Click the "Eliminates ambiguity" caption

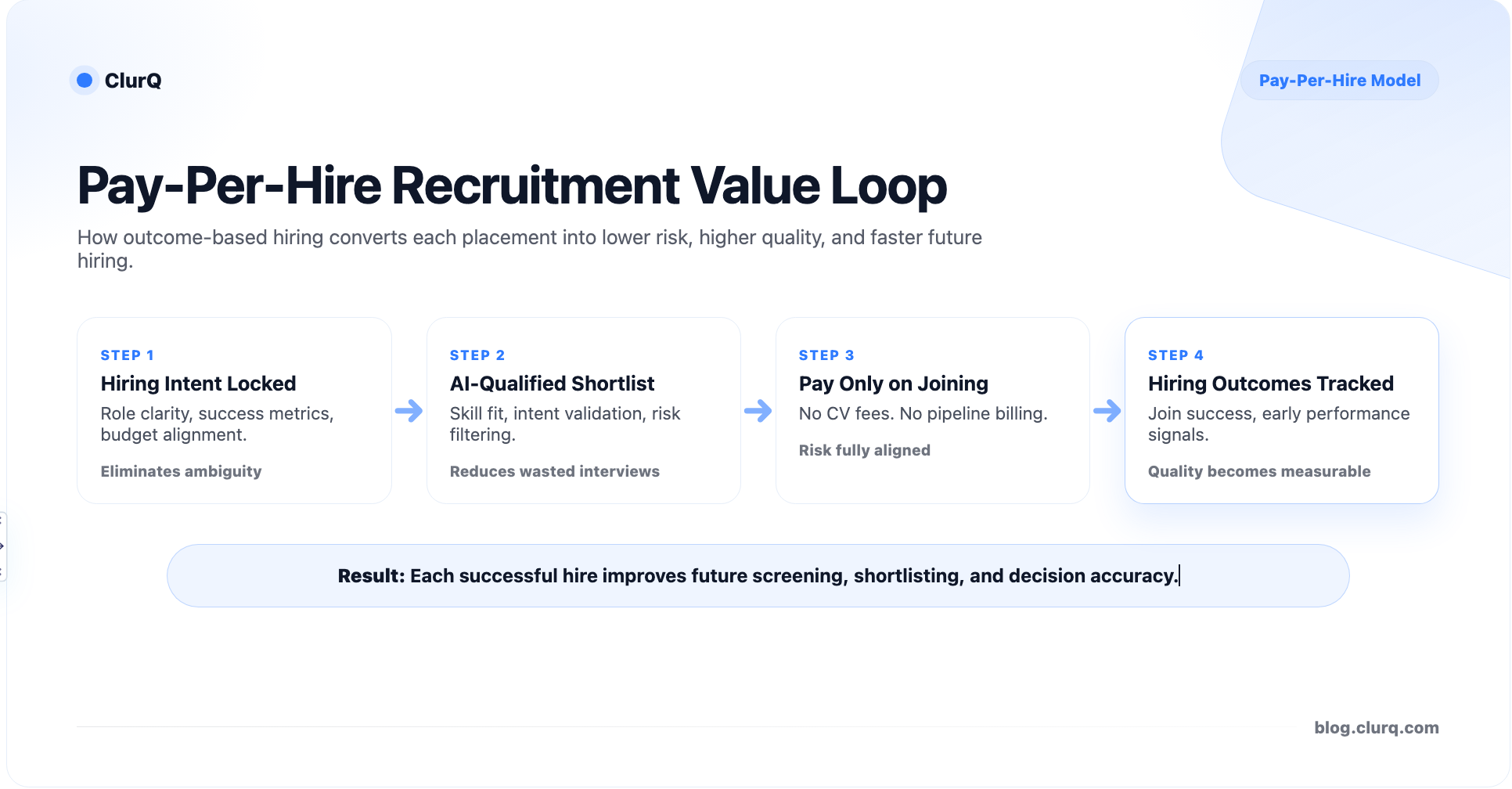tap(181, 471)
